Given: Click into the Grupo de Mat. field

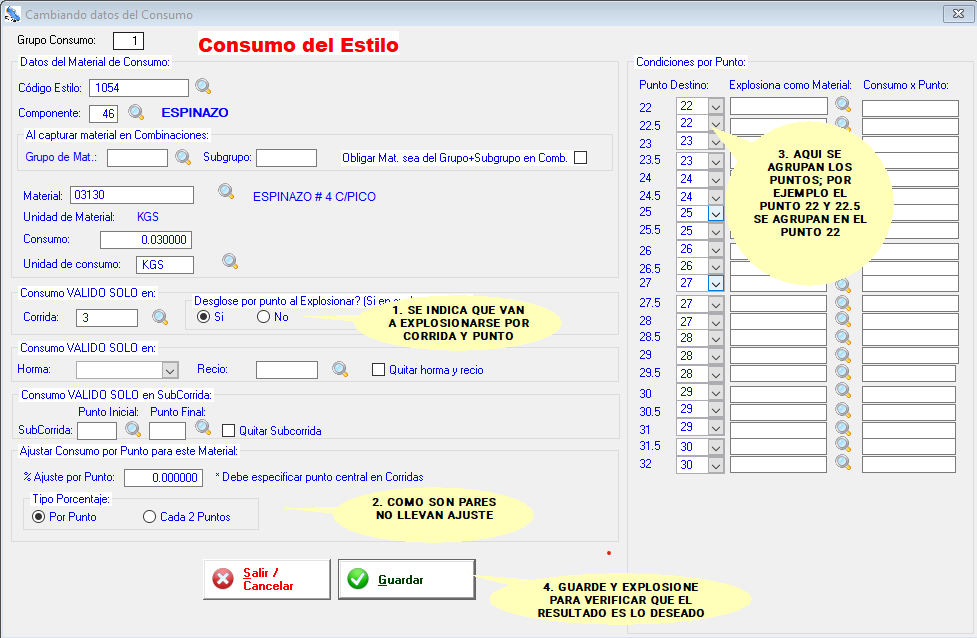Looking at the screenshot, I should click(x=137, y=158).
